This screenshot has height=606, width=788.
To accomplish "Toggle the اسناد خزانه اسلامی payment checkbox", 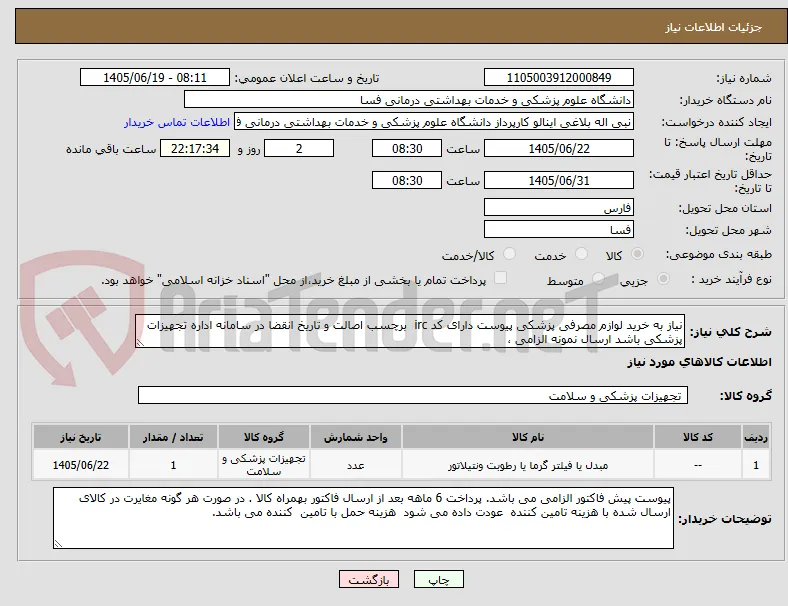I will pyautogui.click(x=500, y=278).
